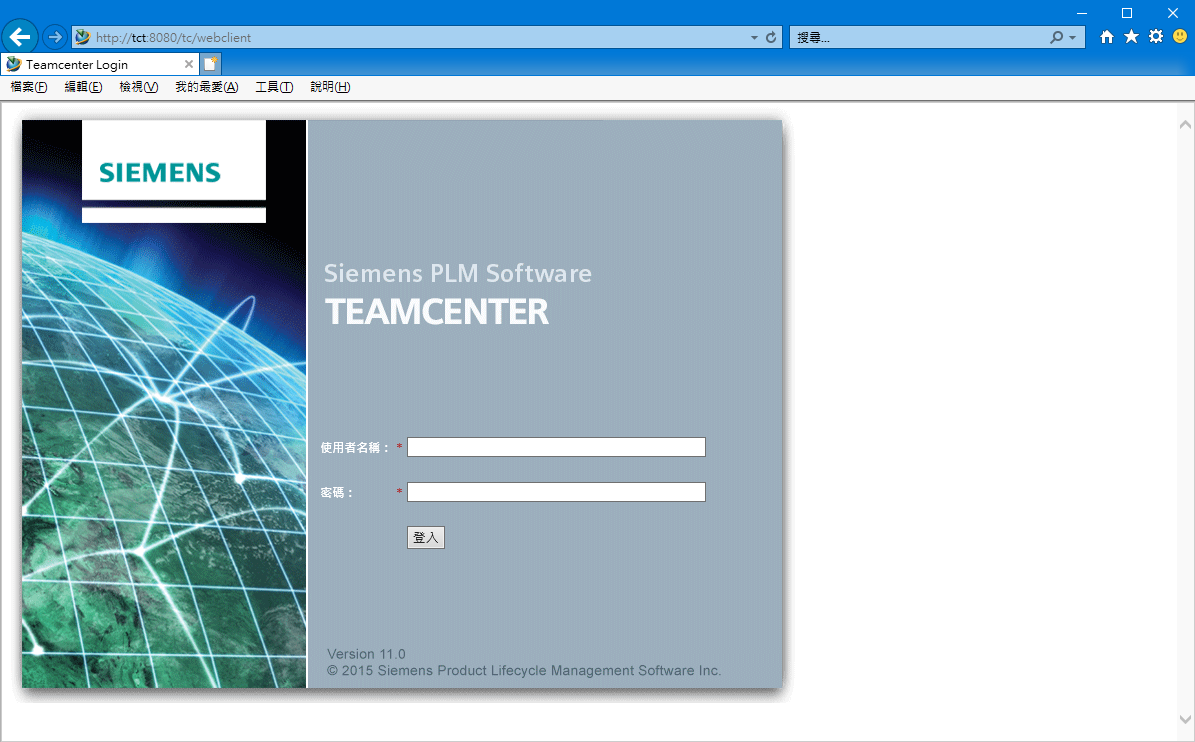Click the 密碼 label
1195x742 pixels.
pos(336,493)
